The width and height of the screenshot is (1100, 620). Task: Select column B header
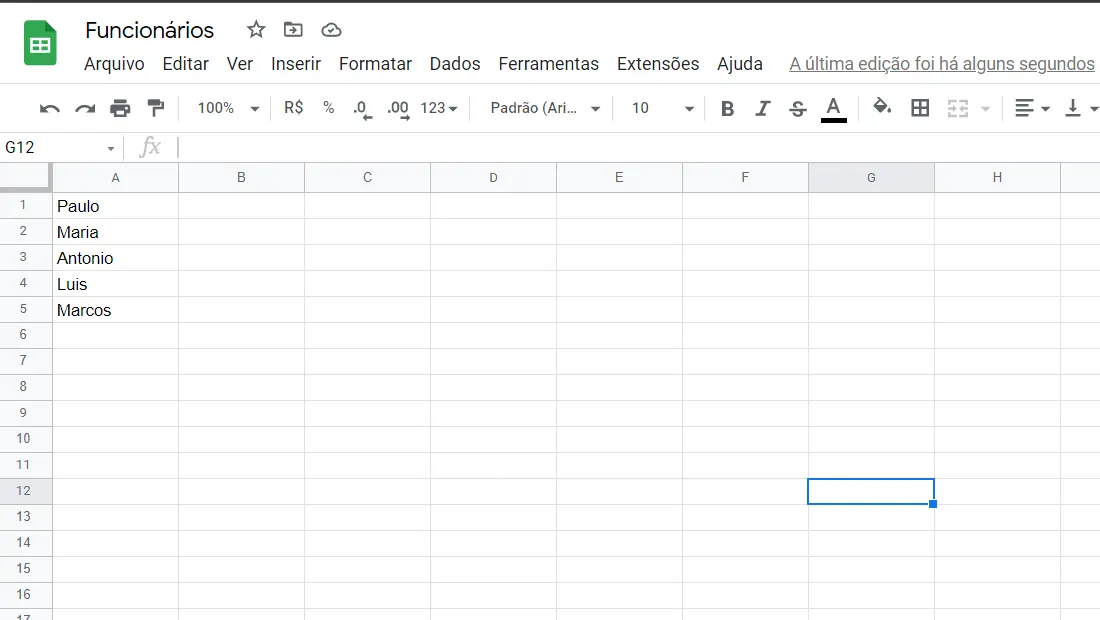[241, 177]
